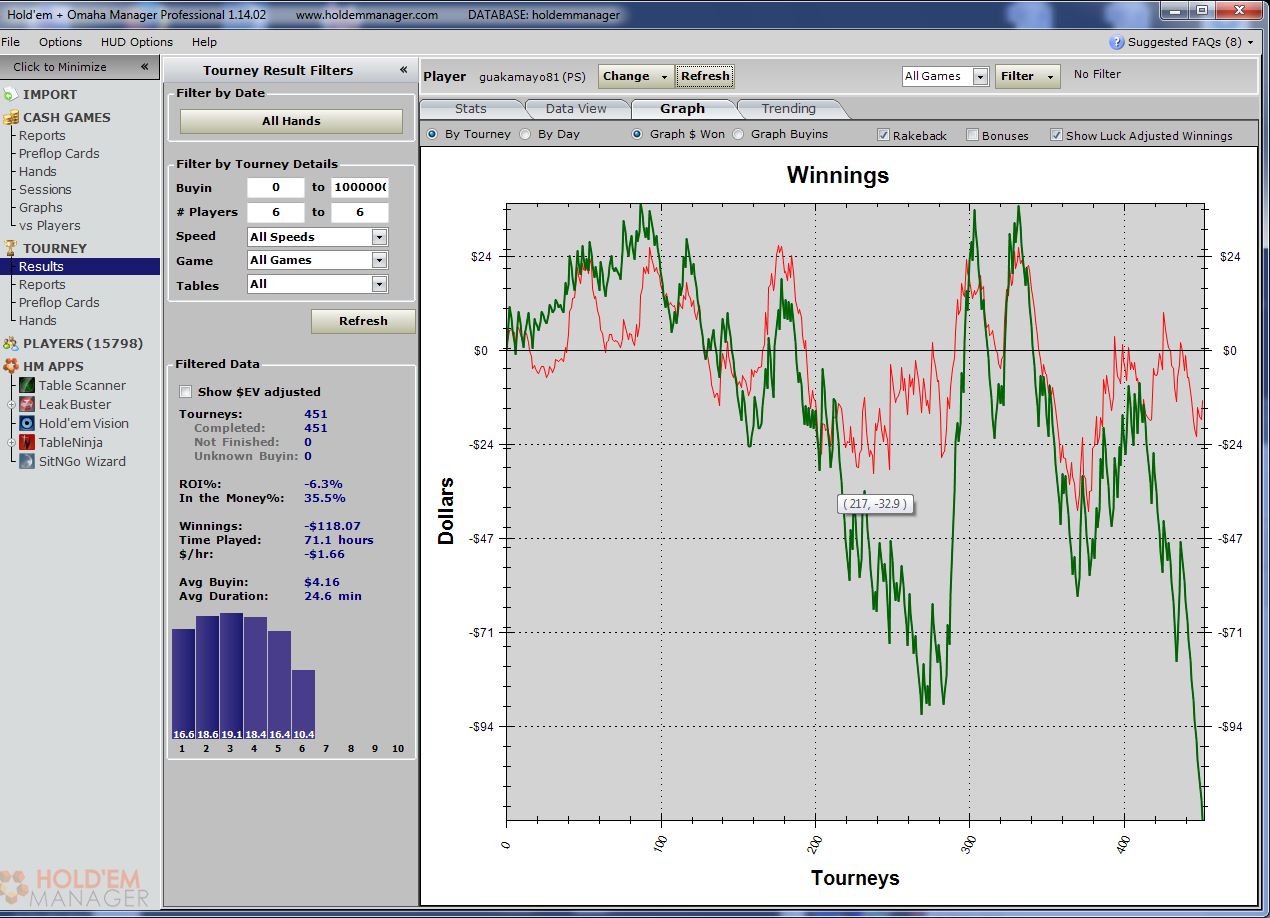The image size is (1270, 918).
Task: Click the minimum # Players field
Action: [275, 212]
